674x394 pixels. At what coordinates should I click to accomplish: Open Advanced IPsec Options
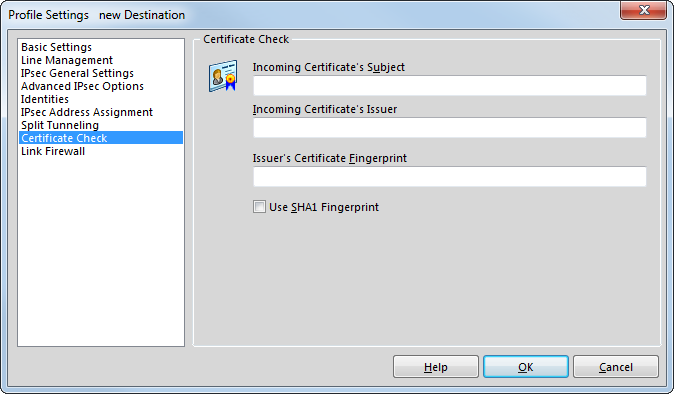(x=82, y=86)
